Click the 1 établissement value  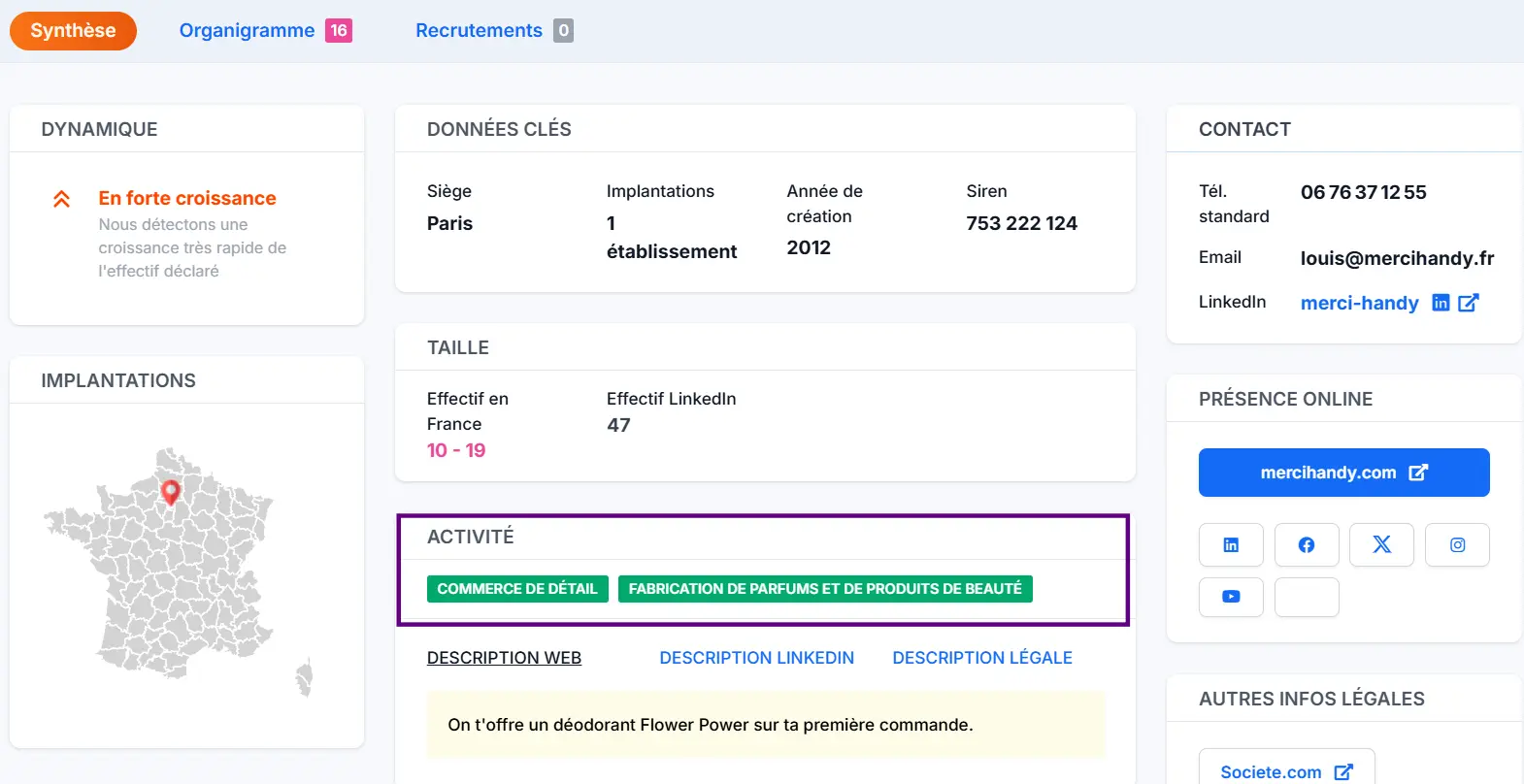click(672, 238)
